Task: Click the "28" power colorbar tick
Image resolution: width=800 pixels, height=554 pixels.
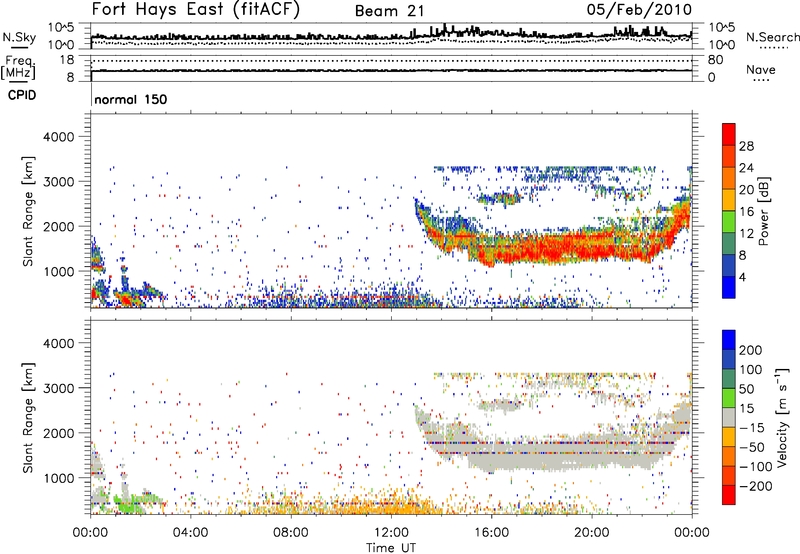Action: (x=746, y=146)
